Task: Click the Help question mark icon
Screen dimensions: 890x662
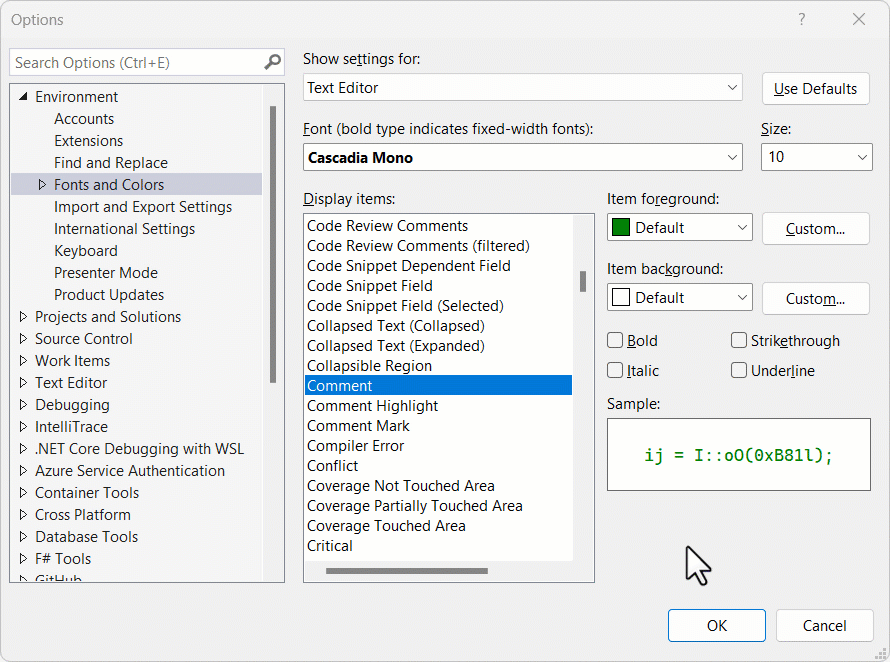Action: point(802,20)
